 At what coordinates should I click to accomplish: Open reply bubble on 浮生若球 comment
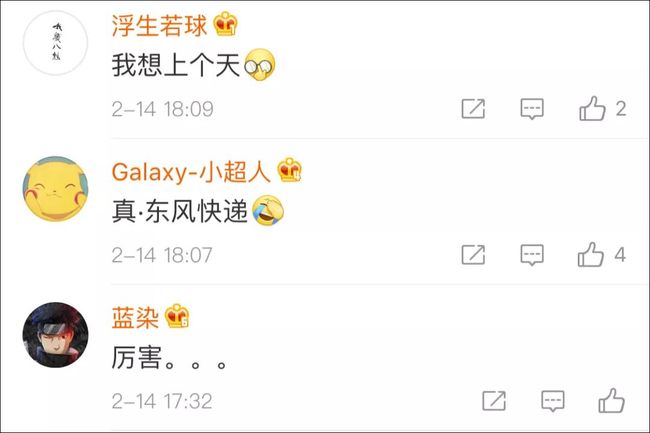(x=532, y=109)
